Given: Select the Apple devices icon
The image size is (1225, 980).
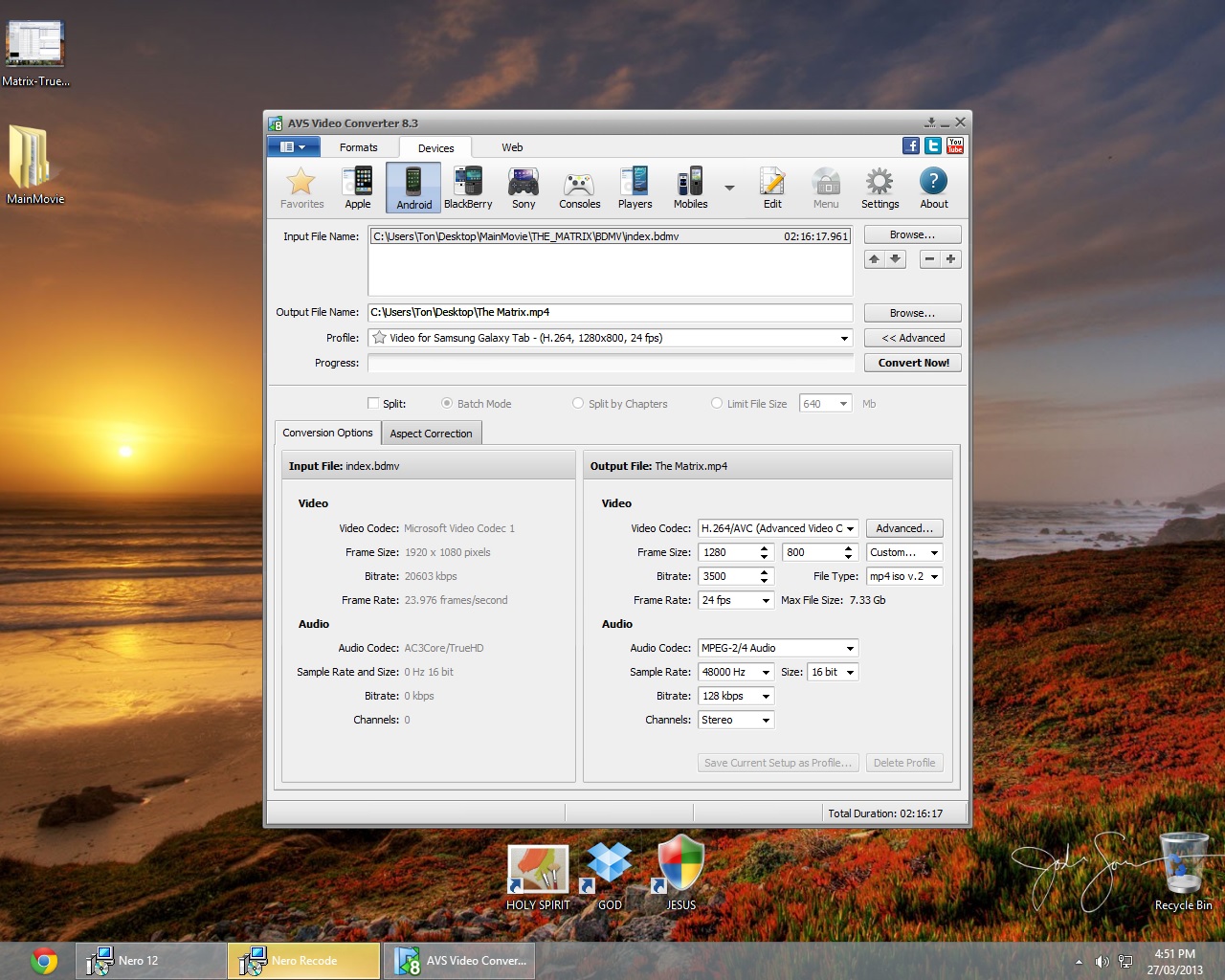Looking at the screenshot, I should coord(358,187).
